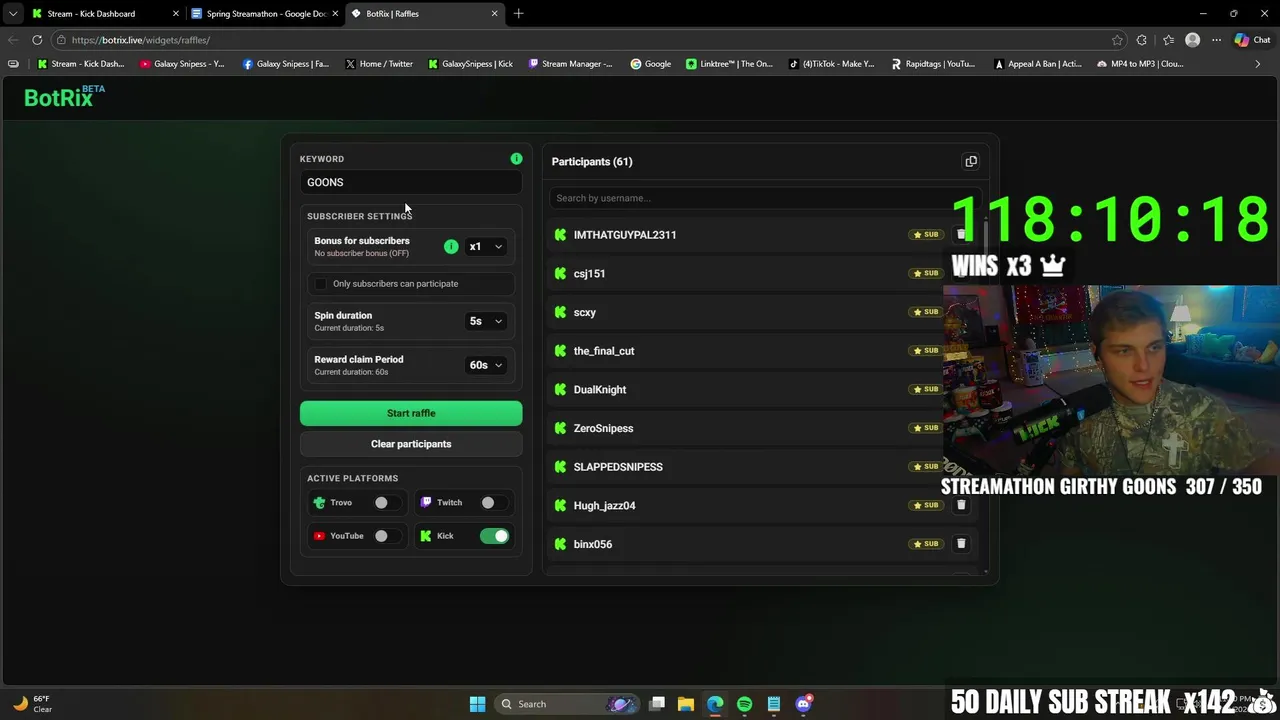Open the weather widget showing 66°F
The image size is (1280, 720).
coord(30,704)
